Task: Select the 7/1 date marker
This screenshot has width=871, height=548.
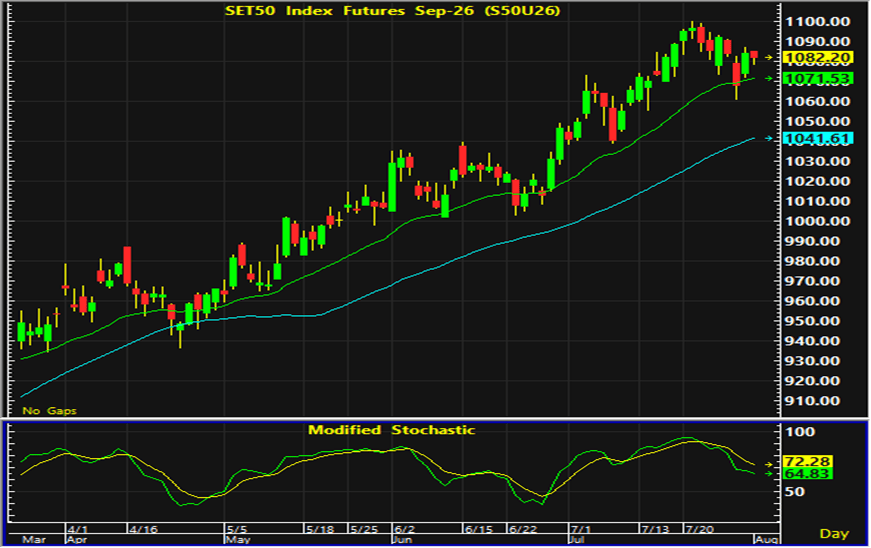Action: coord(580,529)
